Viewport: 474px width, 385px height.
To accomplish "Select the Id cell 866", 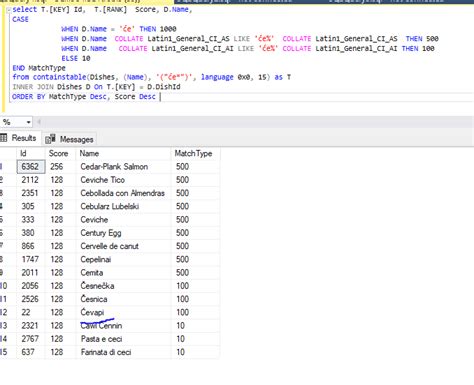I will (31, 246).
